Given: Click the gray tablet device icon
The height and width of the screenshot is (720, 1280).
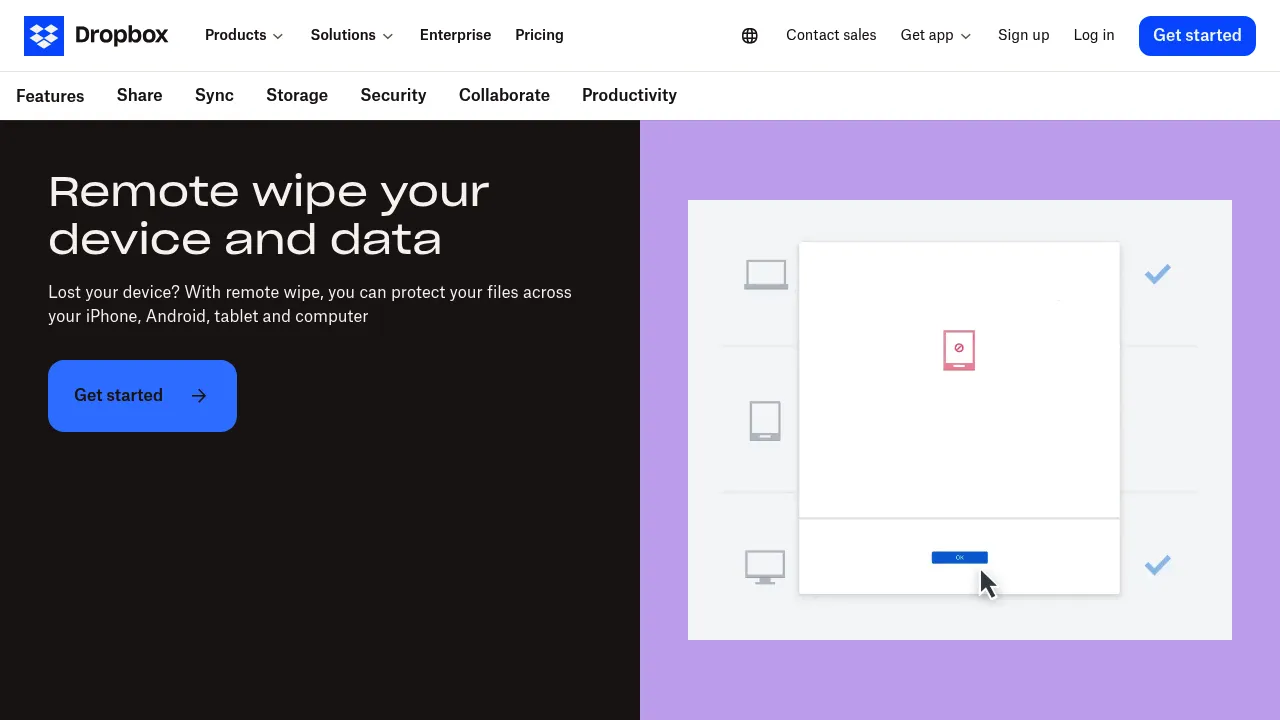Looking at the screenshot, I should (x=765, y=421).
